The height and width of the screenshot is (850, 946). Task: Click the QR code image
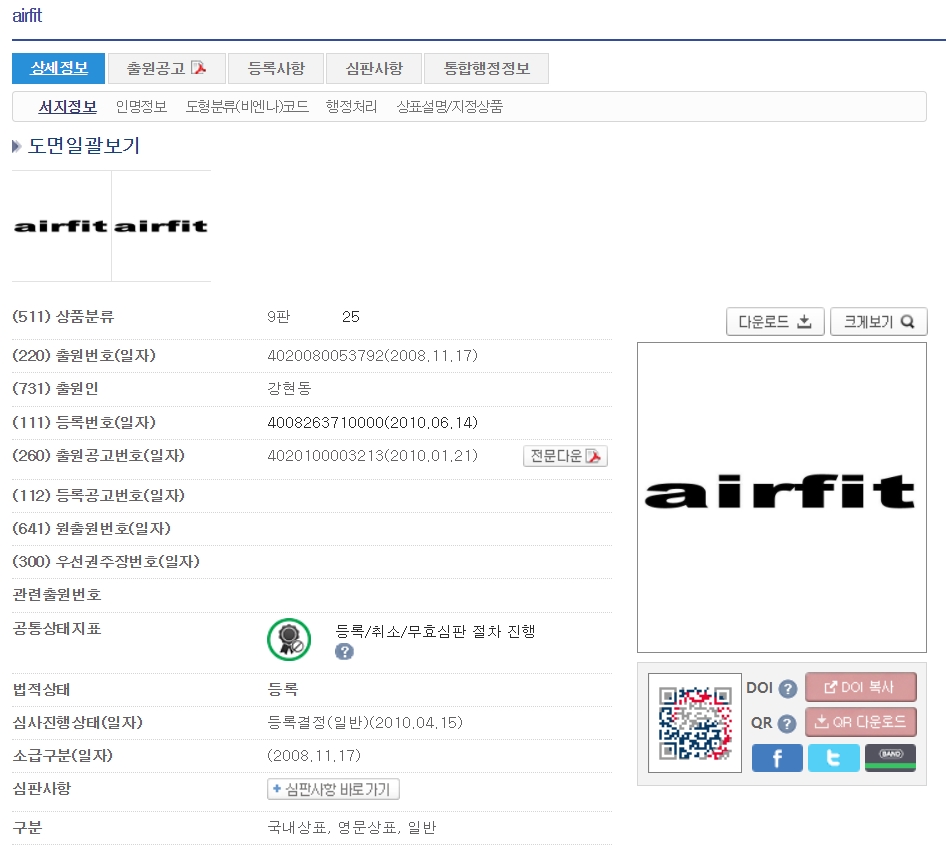click(694, 723)
